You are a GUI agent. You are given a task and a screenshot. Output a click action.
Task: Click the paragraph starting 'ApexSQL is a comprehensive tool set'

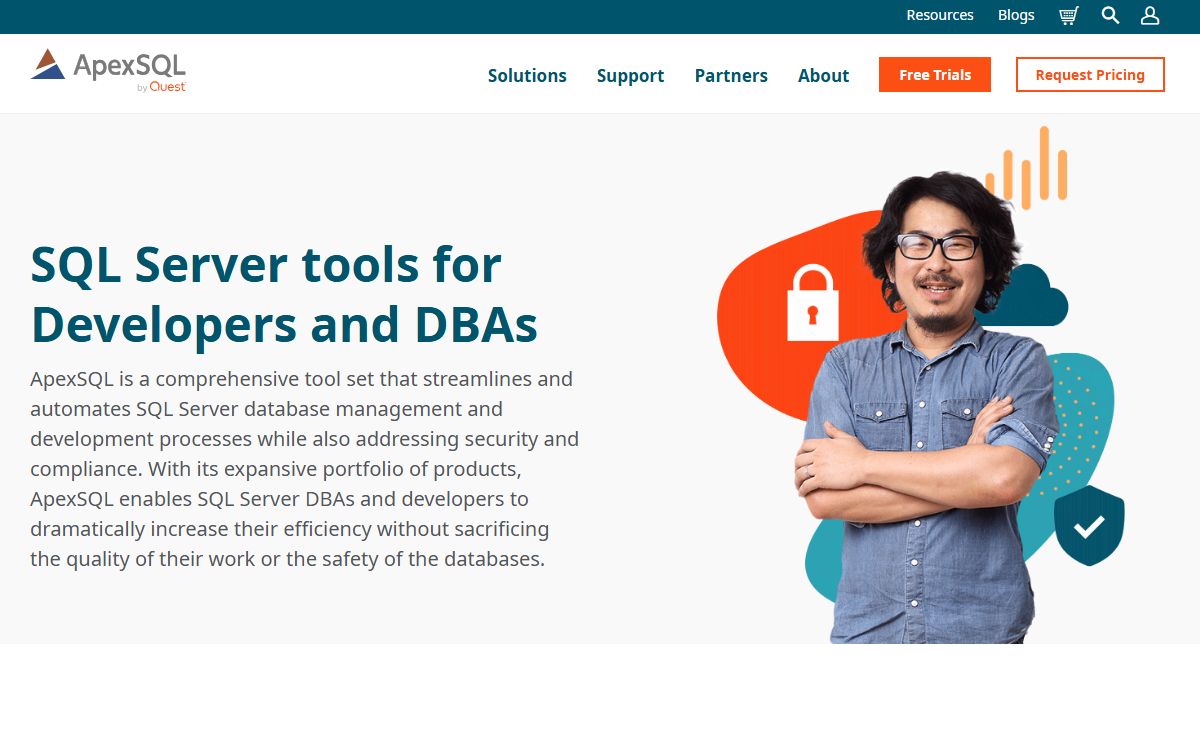pos(305,469)
